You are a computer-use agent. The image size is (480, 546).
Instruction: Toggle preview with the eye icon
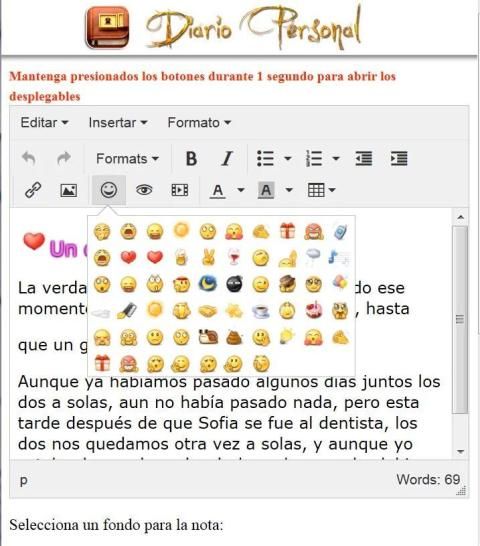tap(144, 190)
